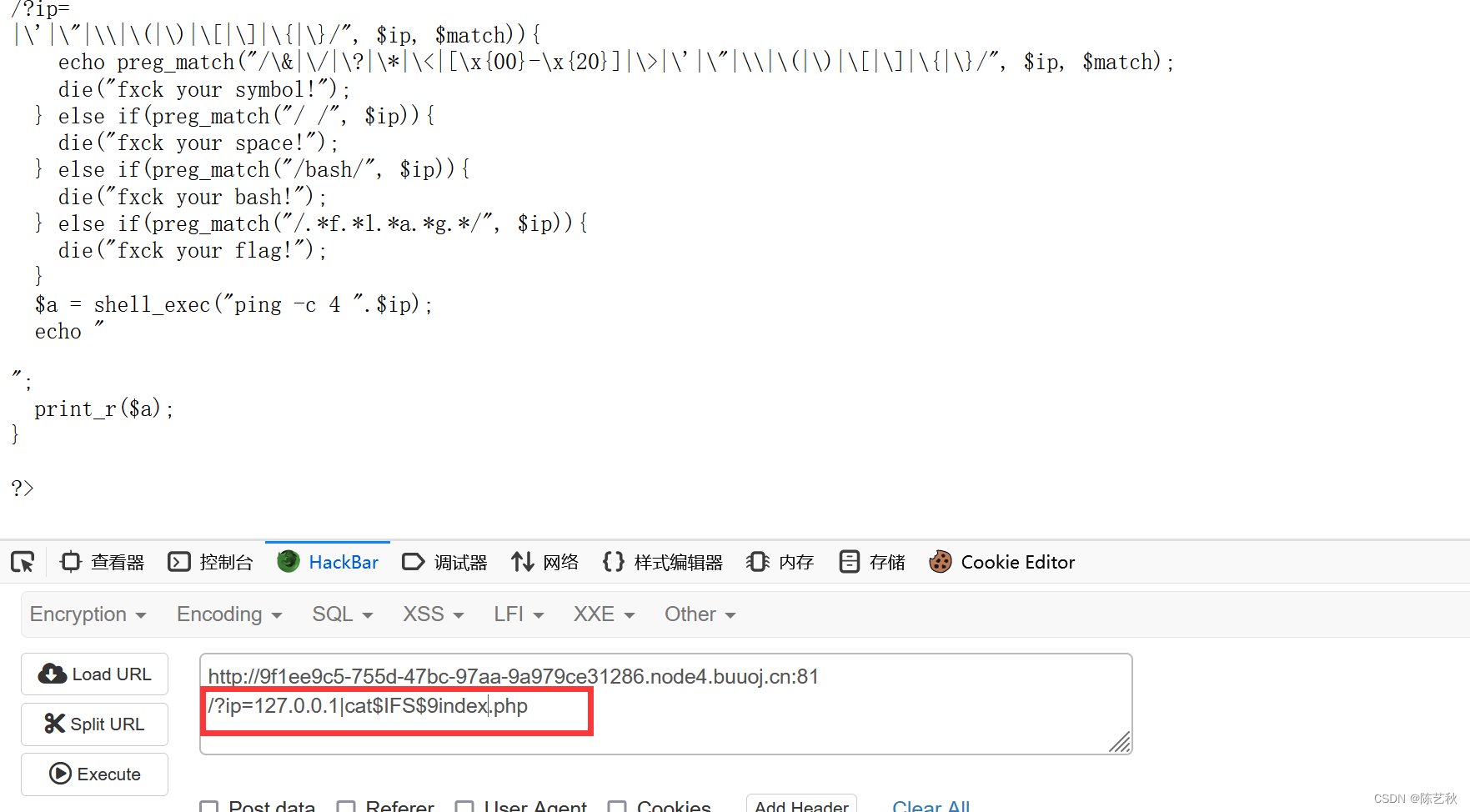Click the Cookie Editor cookie icon
This screenshot has width=1470, height=812.
(x=941, y=562)
